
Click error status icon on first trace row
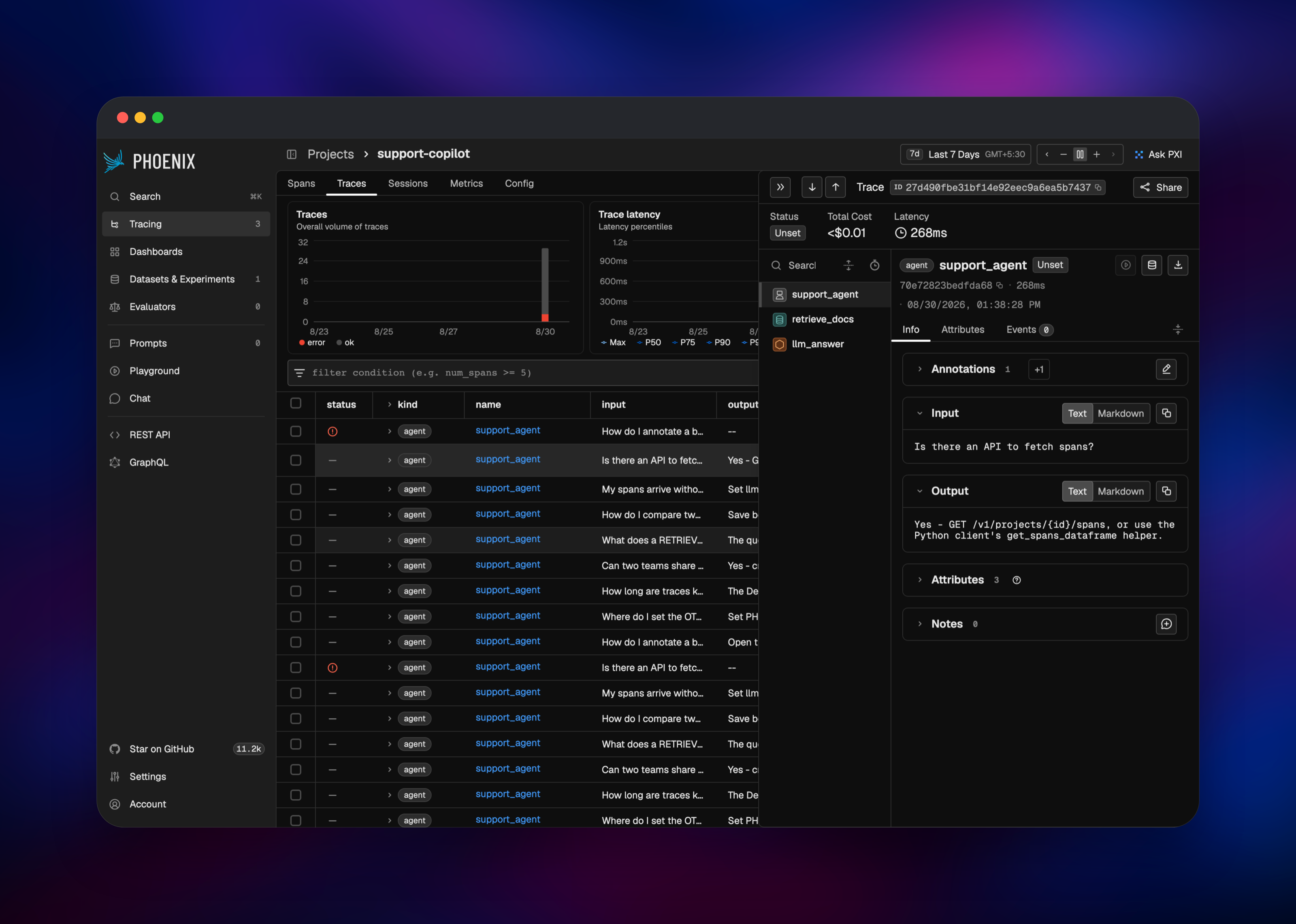[x=332, y=431]
